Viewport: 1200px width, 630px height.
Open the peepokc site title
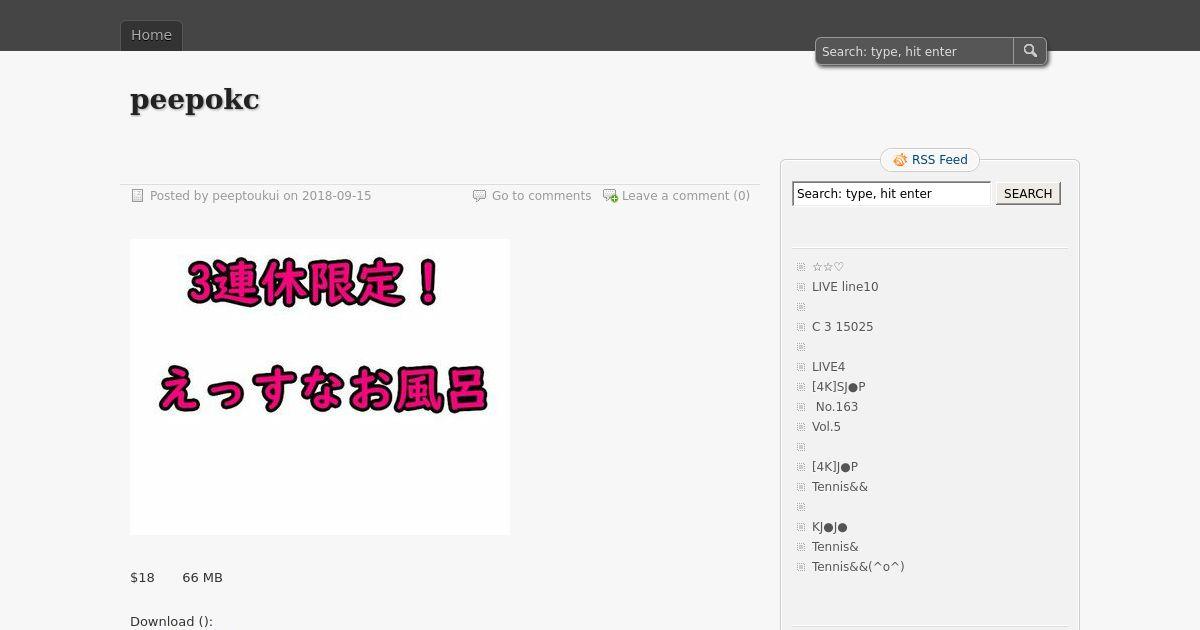[x=195, y=100]
